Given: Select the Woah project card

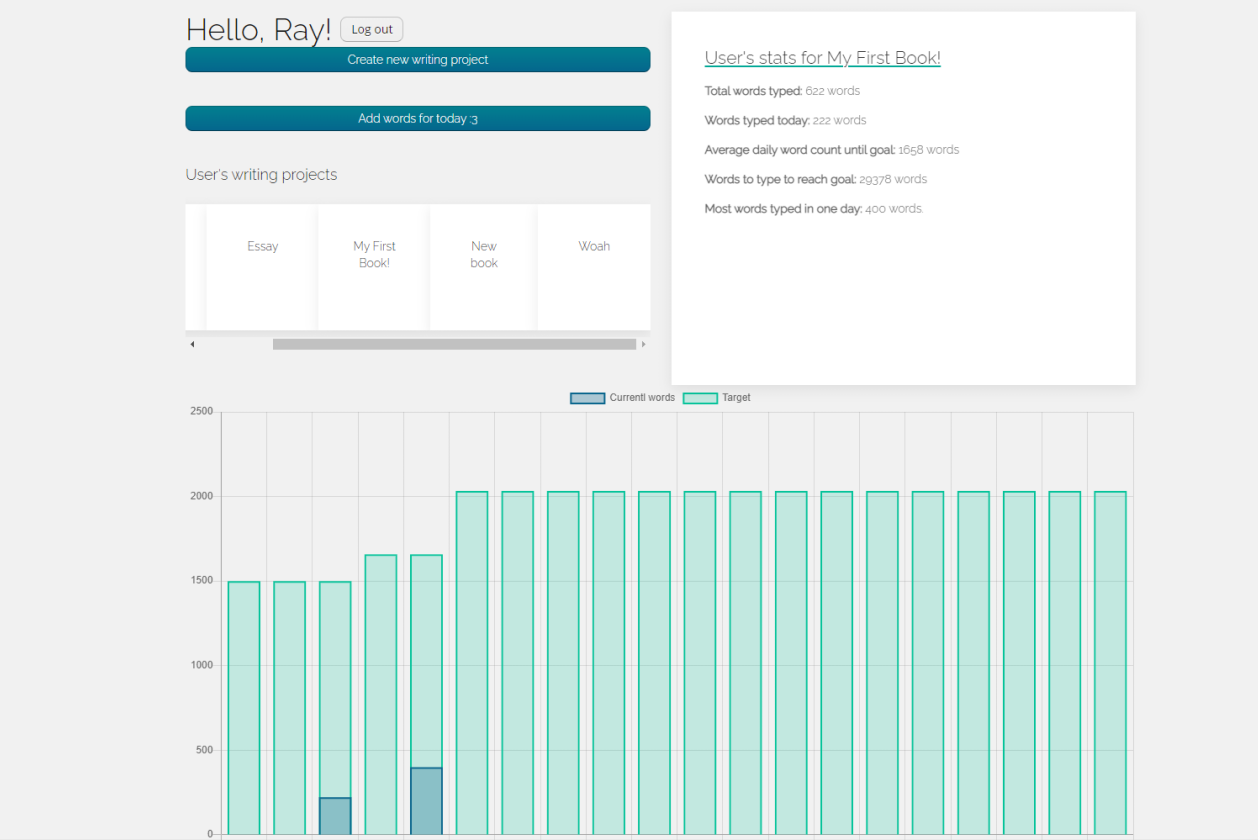Looking at the screenshot, I should (594, 267).
